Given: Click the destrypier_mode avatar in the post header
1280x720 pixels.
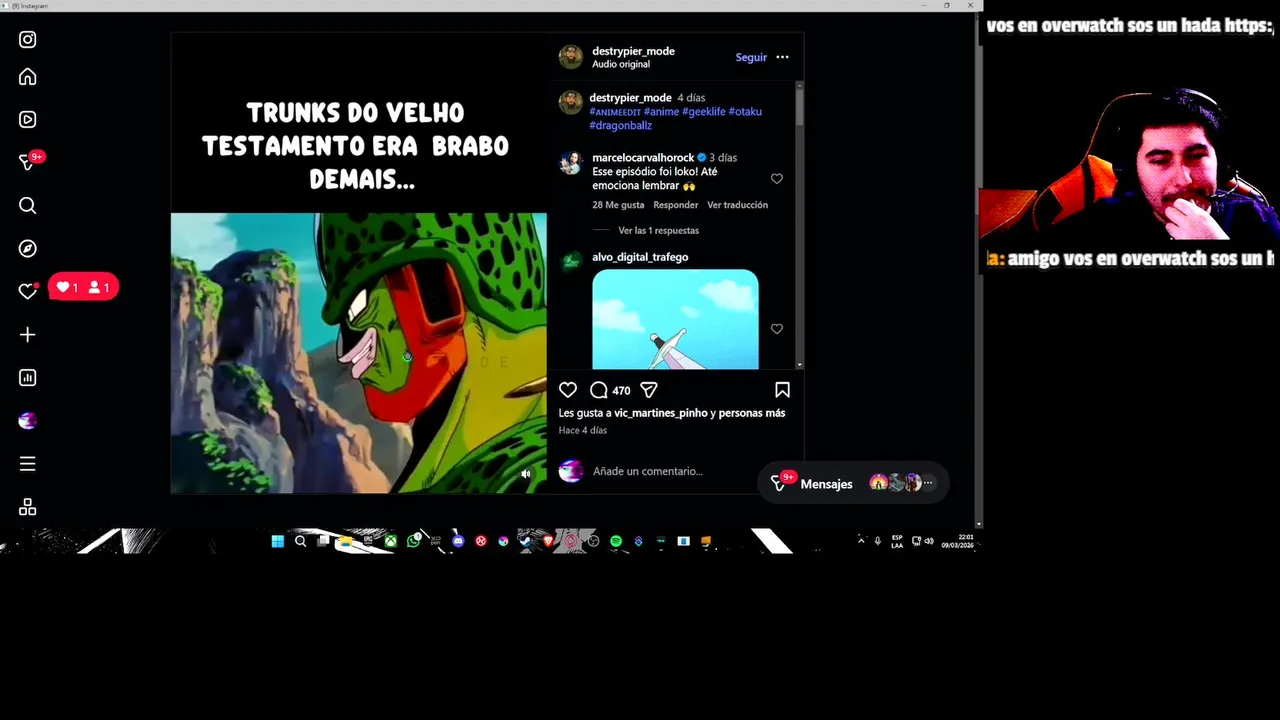Looking at the screenshot, I should point(571,57).
